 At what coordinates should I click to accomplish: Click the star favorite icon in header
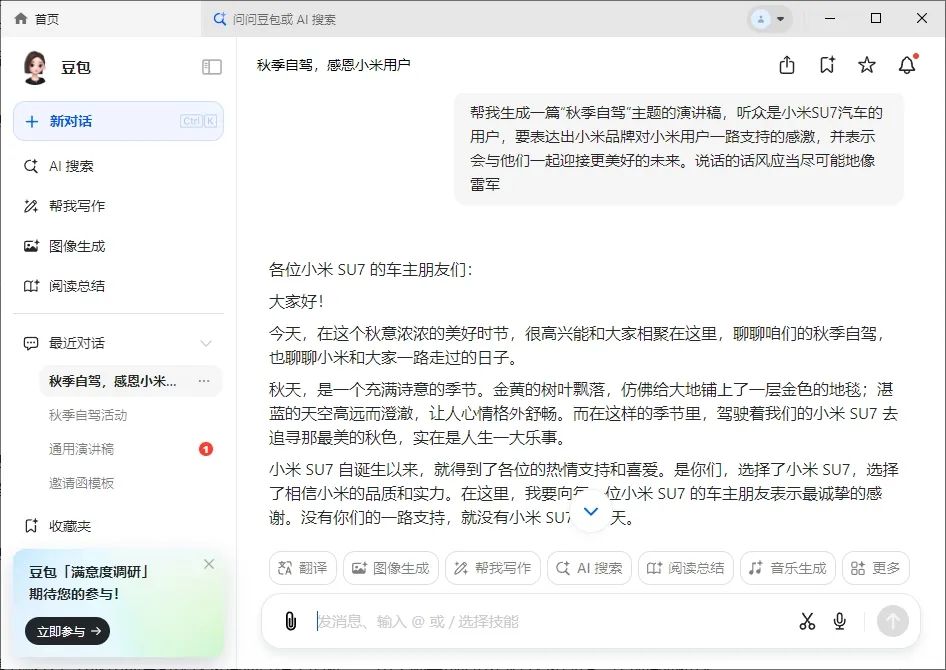[867, 65]
